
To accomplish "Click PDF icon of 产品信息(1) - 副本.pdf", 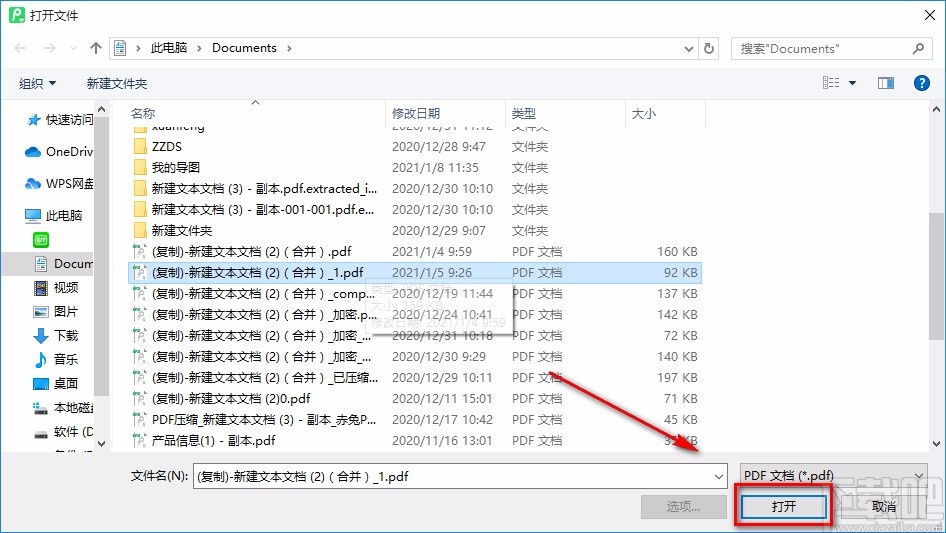I will (x=139, y=441).
